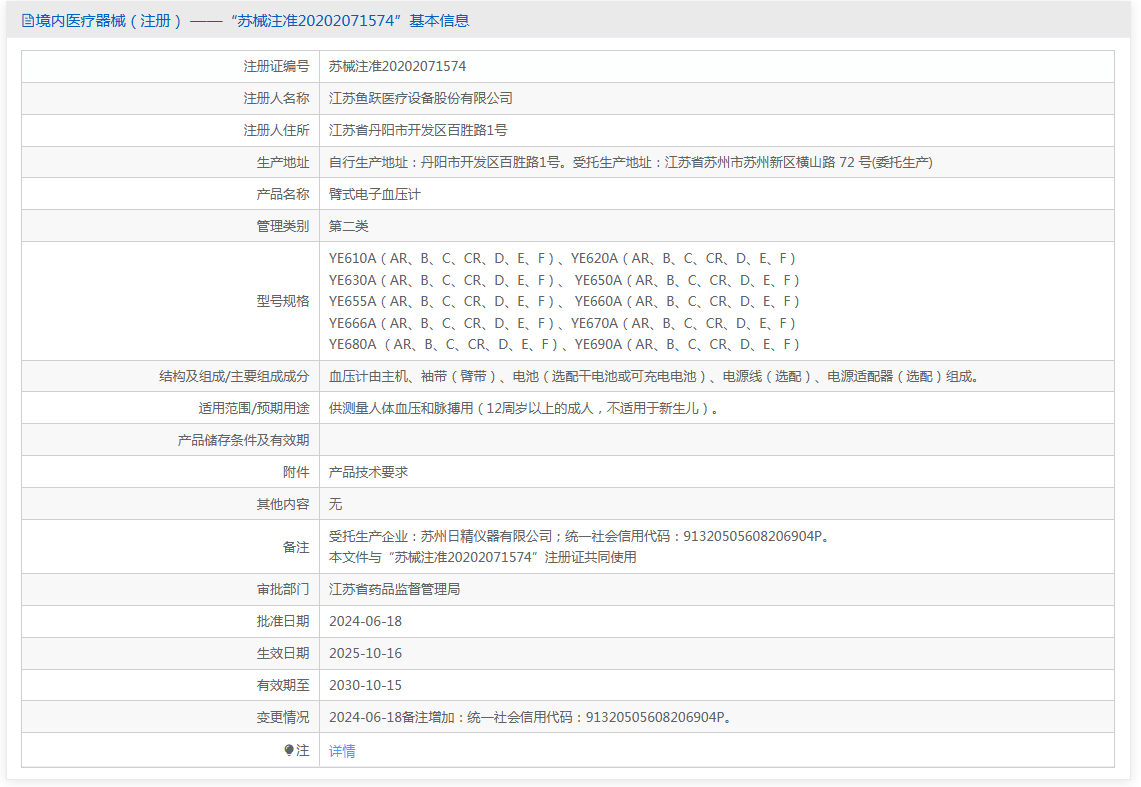This screenshot has height=787, width=1141.
Task: Click the 生产地址 production address text
Action: (630, 162)
